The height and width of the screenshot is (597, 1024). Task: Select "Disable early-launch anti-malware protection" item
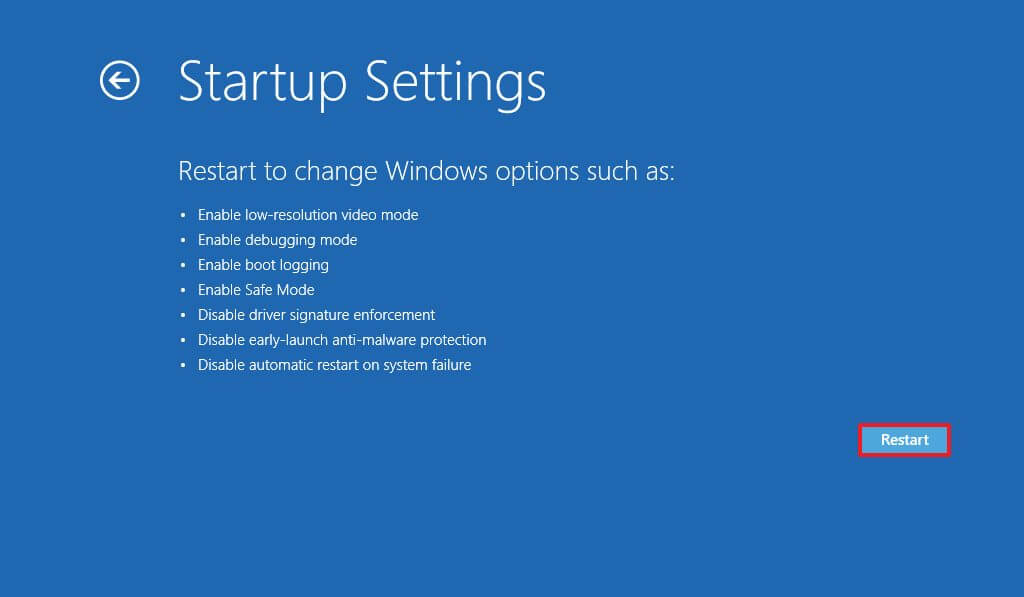pos(342,340)
